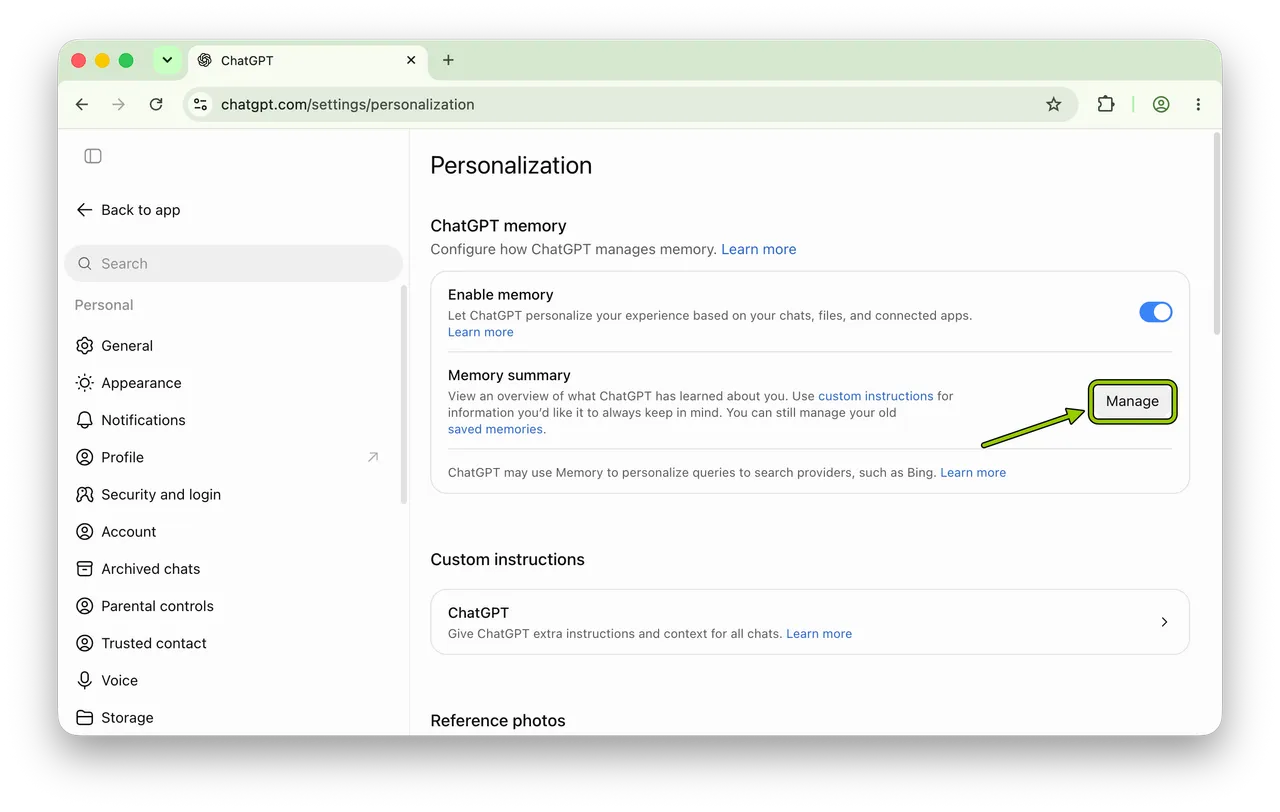Turn off the Enable memory switch

coord(1155,312)
